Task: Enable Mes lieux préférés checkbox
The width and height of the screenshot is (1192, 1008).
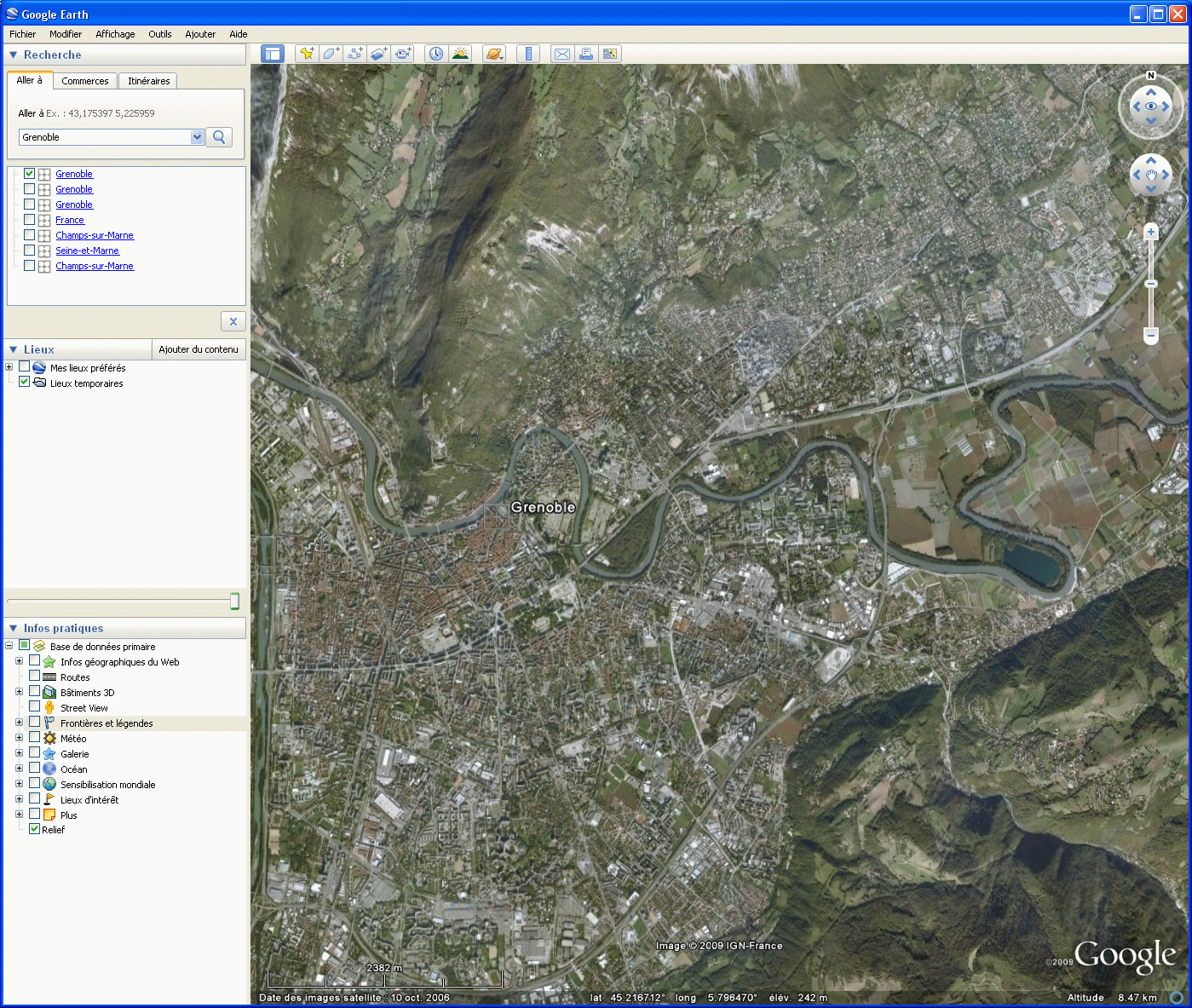Action: (25, 367)
